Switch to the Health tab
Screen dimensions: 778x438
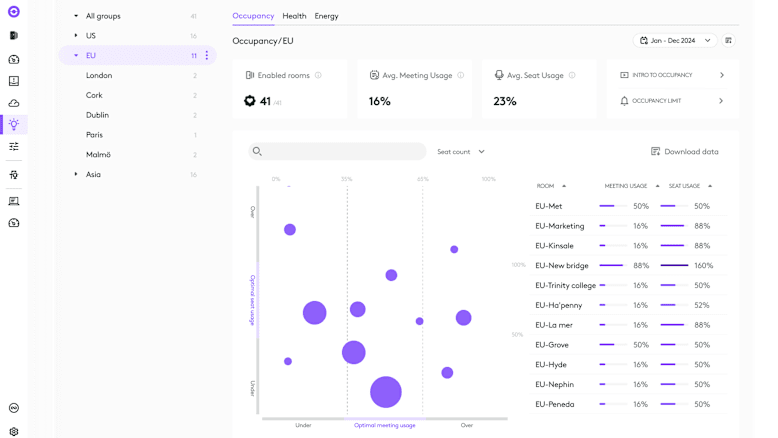pyautogui.click(x=294, y=16)
